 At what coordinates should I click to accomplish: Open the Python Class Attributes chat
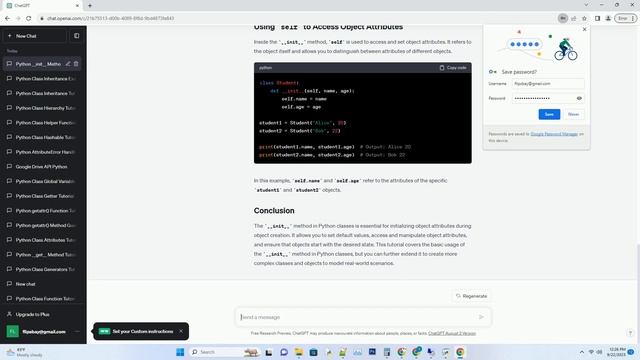tap(42, 240)
